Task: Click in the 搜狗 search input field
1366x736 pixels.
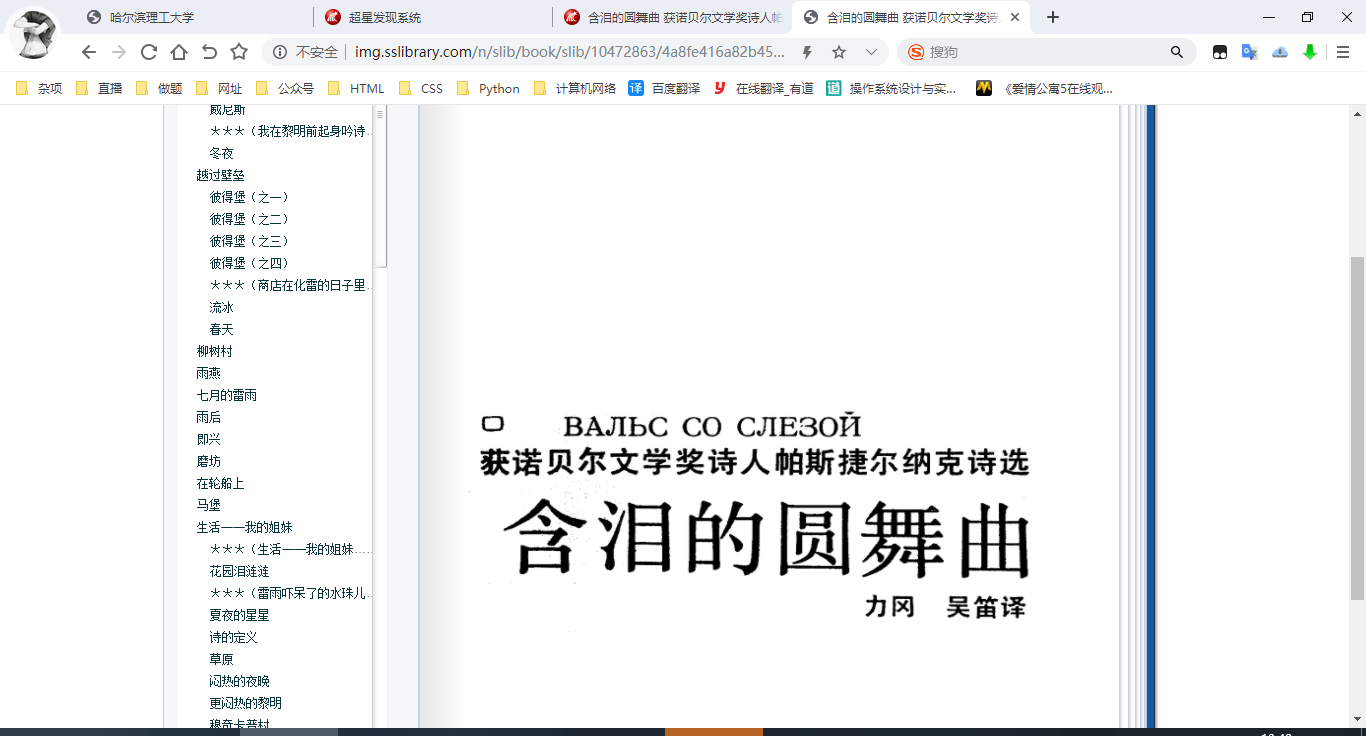Action: 1040,52
